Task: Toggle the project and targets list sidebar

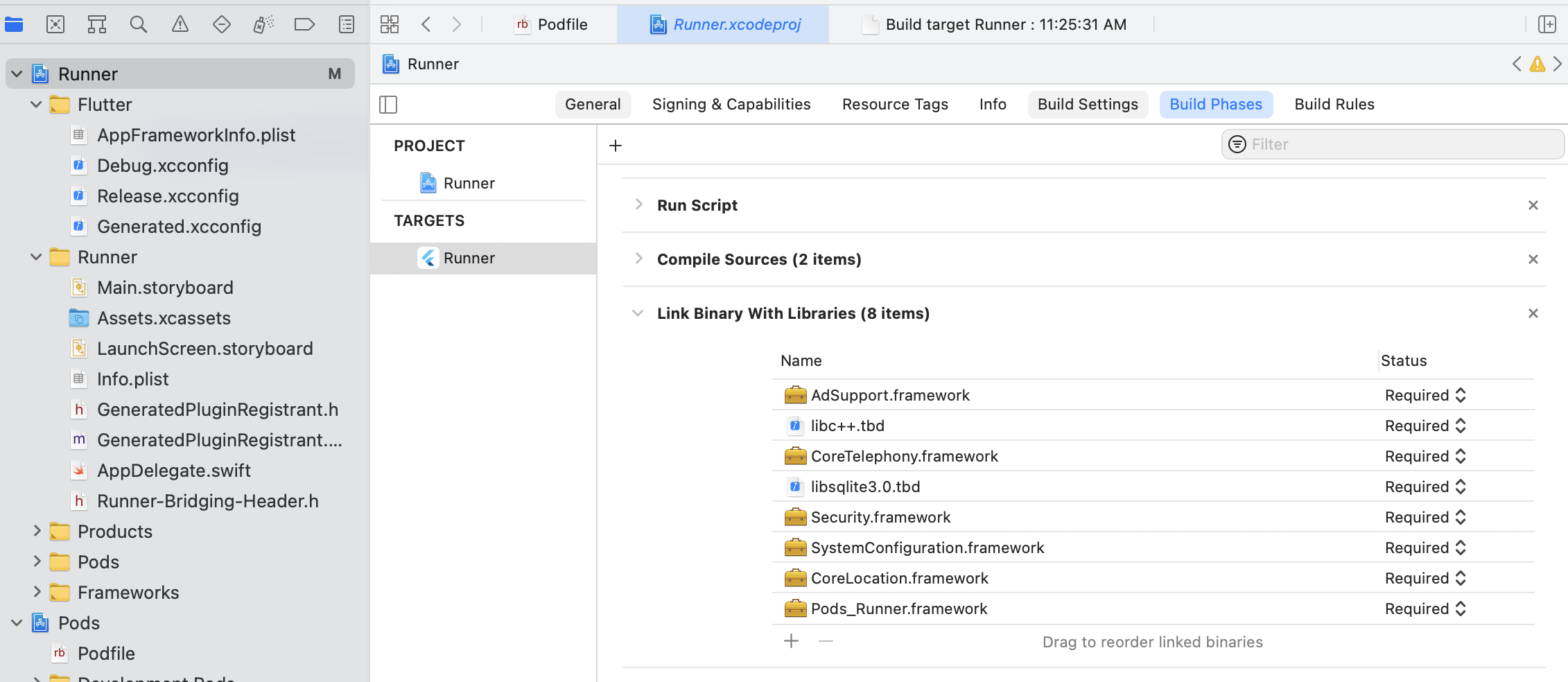Action: [x=388, y=105]
